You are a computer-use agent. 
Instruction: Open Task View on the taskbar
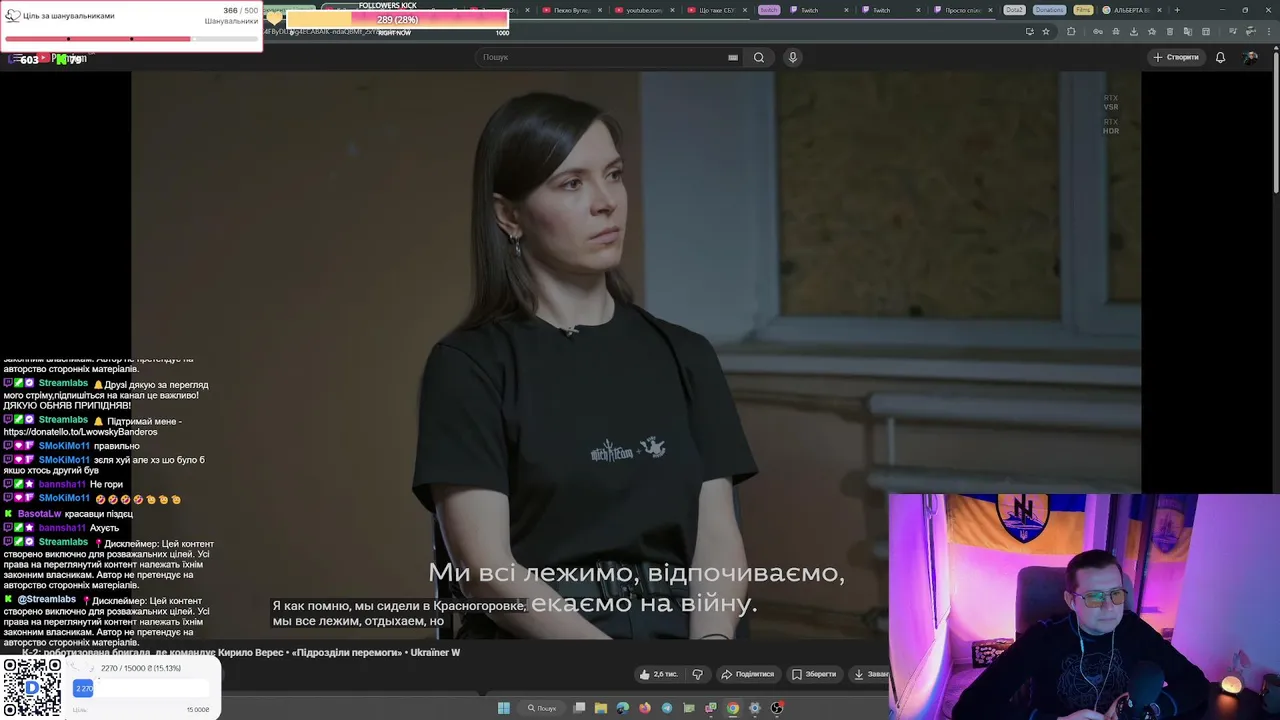[x=579, y=708]
